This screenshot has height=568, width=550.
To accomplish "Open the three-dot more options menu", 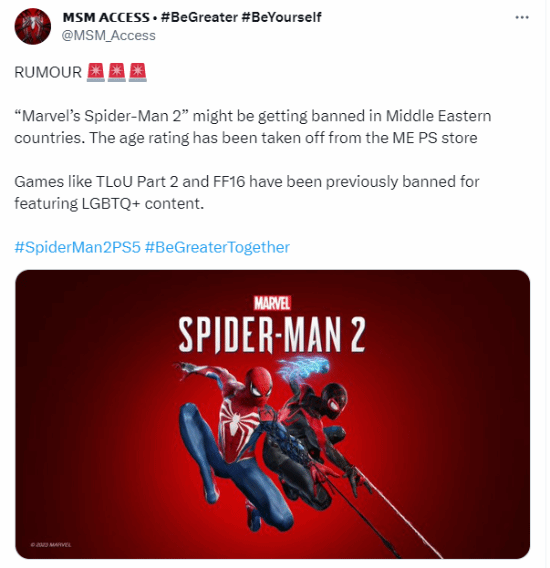I will (x=522, y=17).
